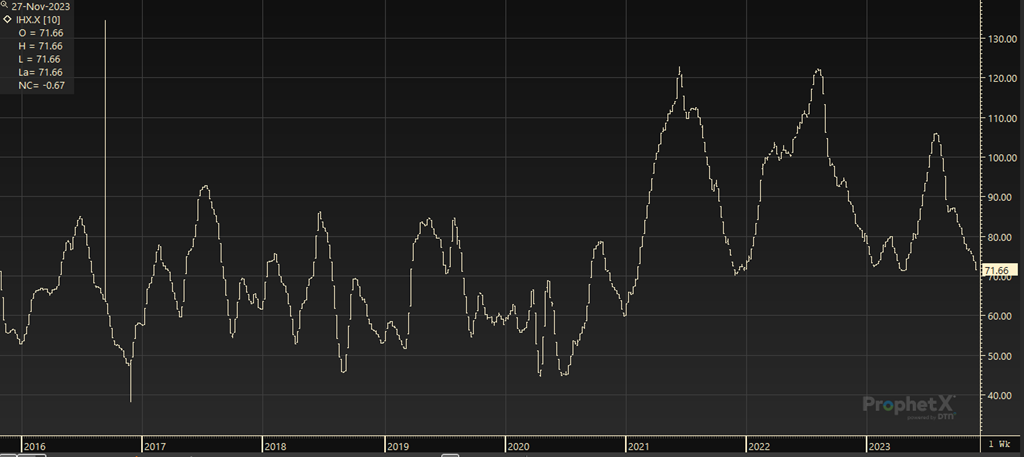The width and height of the screenshot is (1024, 457).
Task: Open the 1 Wk interval selector
Action: [x=998, y=444]
